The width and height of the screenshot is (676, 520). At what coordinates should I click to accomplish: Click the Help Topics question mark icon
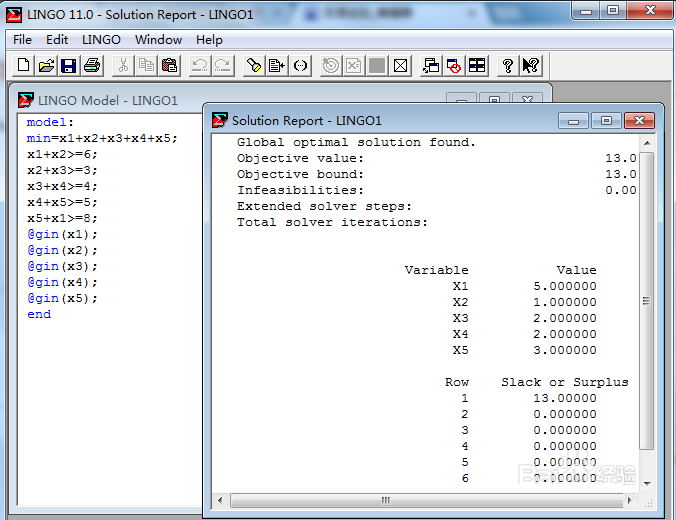(508, 66)
